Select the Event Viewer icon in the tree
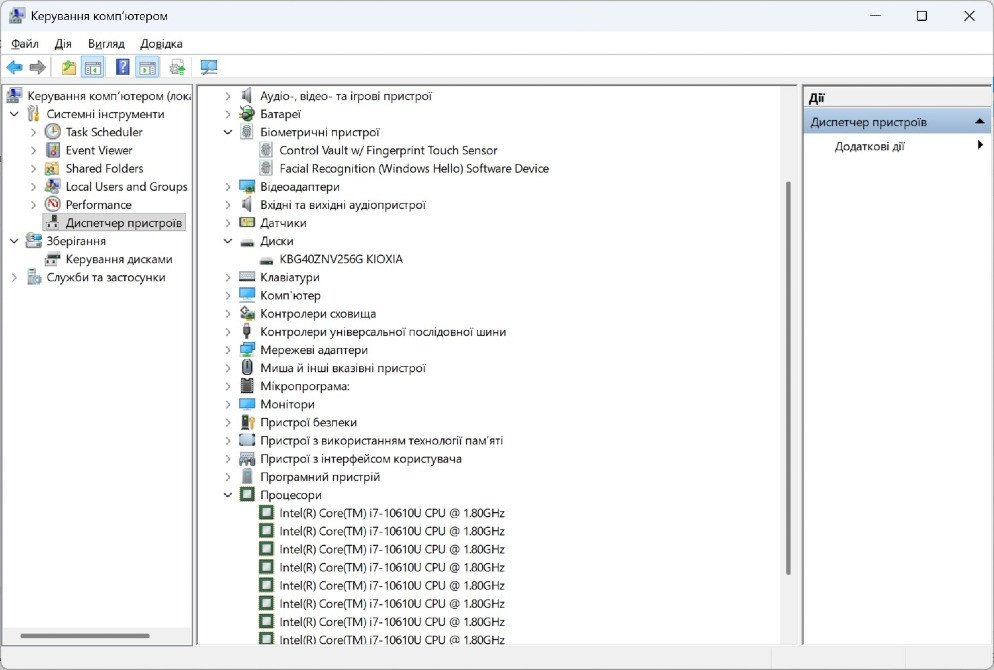 (x=53, y=150)
